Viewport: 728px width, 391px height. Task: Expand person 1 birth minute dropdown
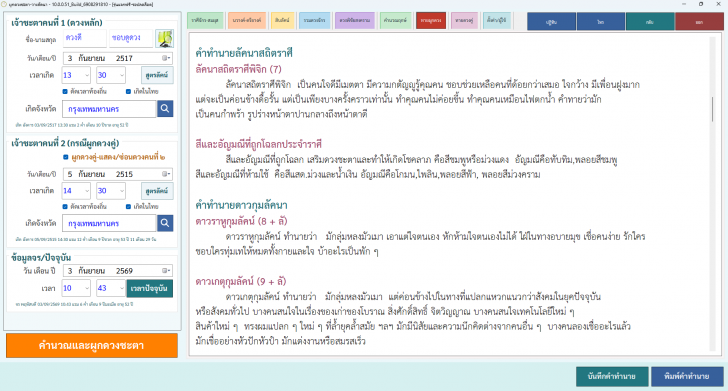point(122,75)
